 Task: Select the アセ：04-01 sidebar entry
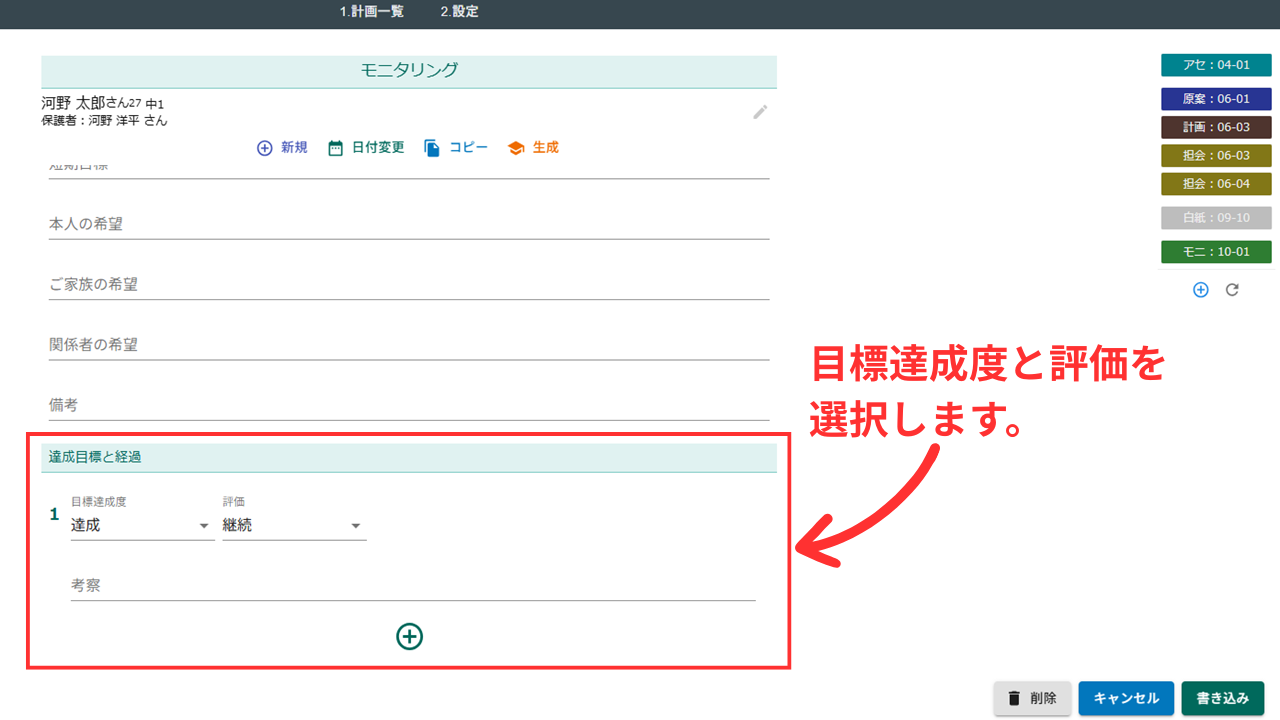coord(1216,65)
